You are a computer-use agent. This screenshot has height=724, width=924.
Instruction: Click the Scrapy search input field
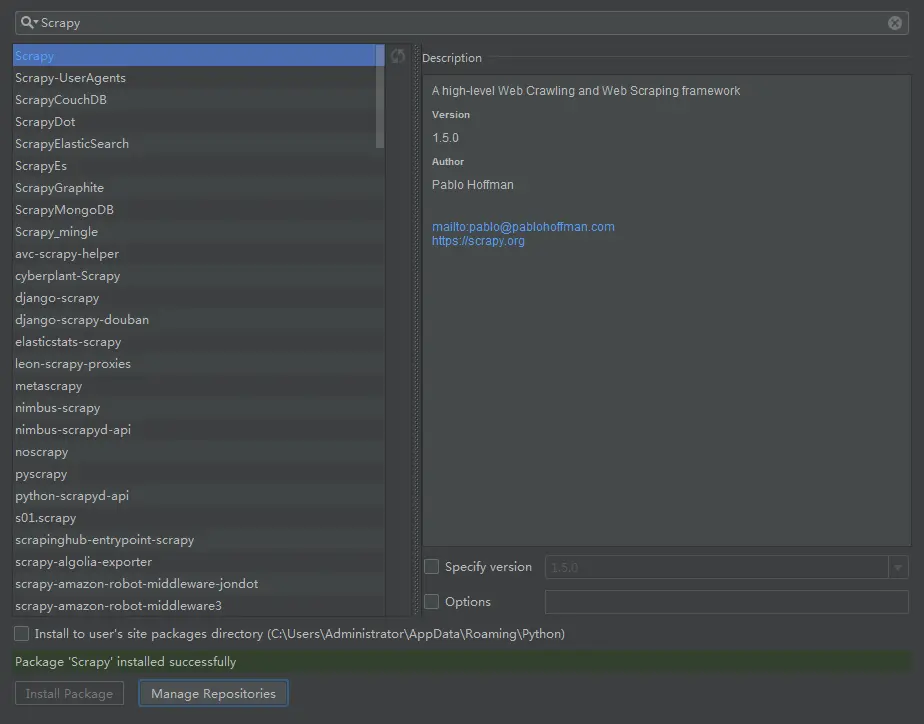coord(461,23)
